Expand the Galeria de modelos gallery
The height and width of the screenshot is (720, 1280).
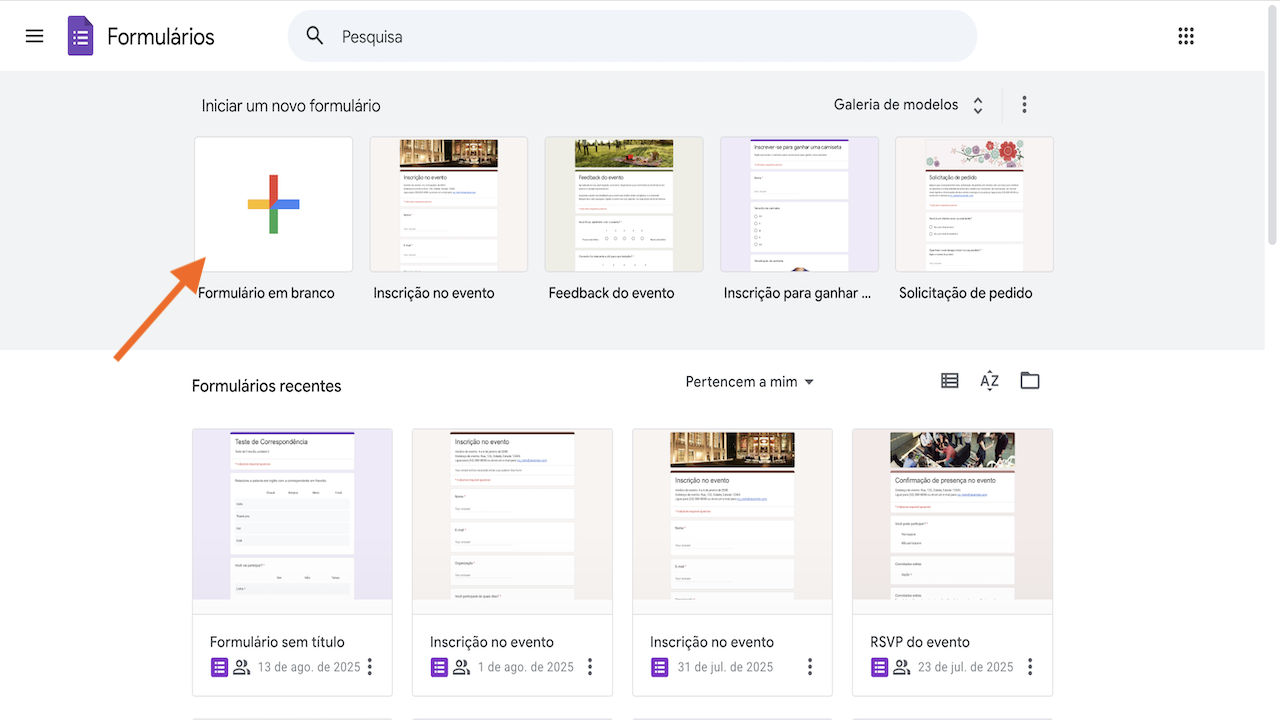point(908,105)
